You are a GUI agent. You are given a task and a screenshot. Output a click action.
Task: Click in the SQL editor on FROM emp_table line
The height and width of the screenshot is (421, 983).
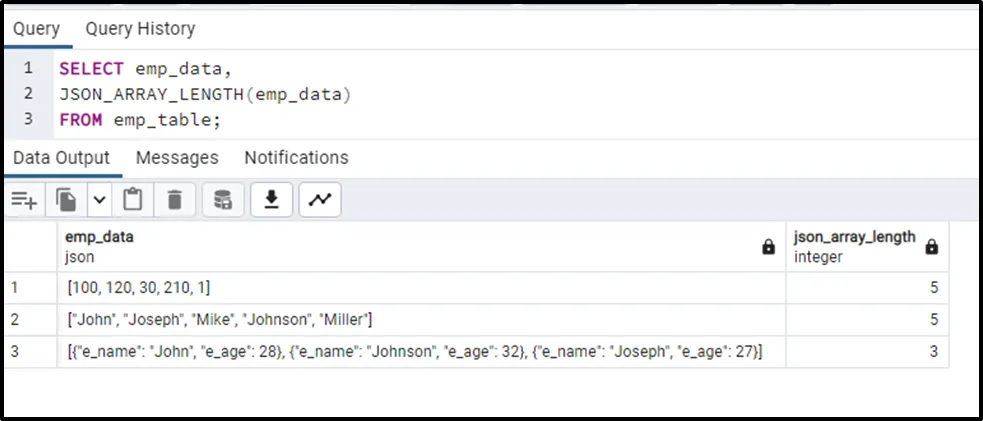[140, 120]
